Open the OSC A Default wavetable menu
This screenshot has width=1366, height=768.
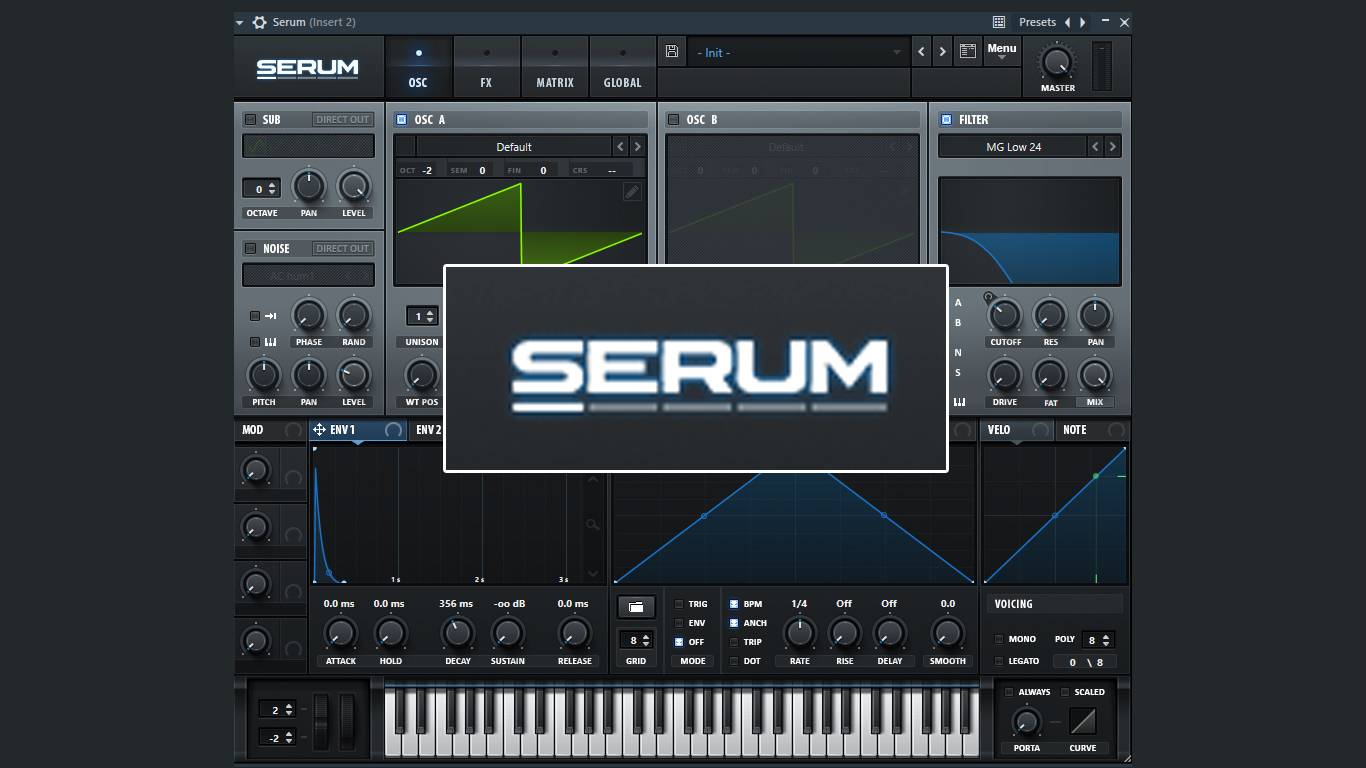point(514,147)
